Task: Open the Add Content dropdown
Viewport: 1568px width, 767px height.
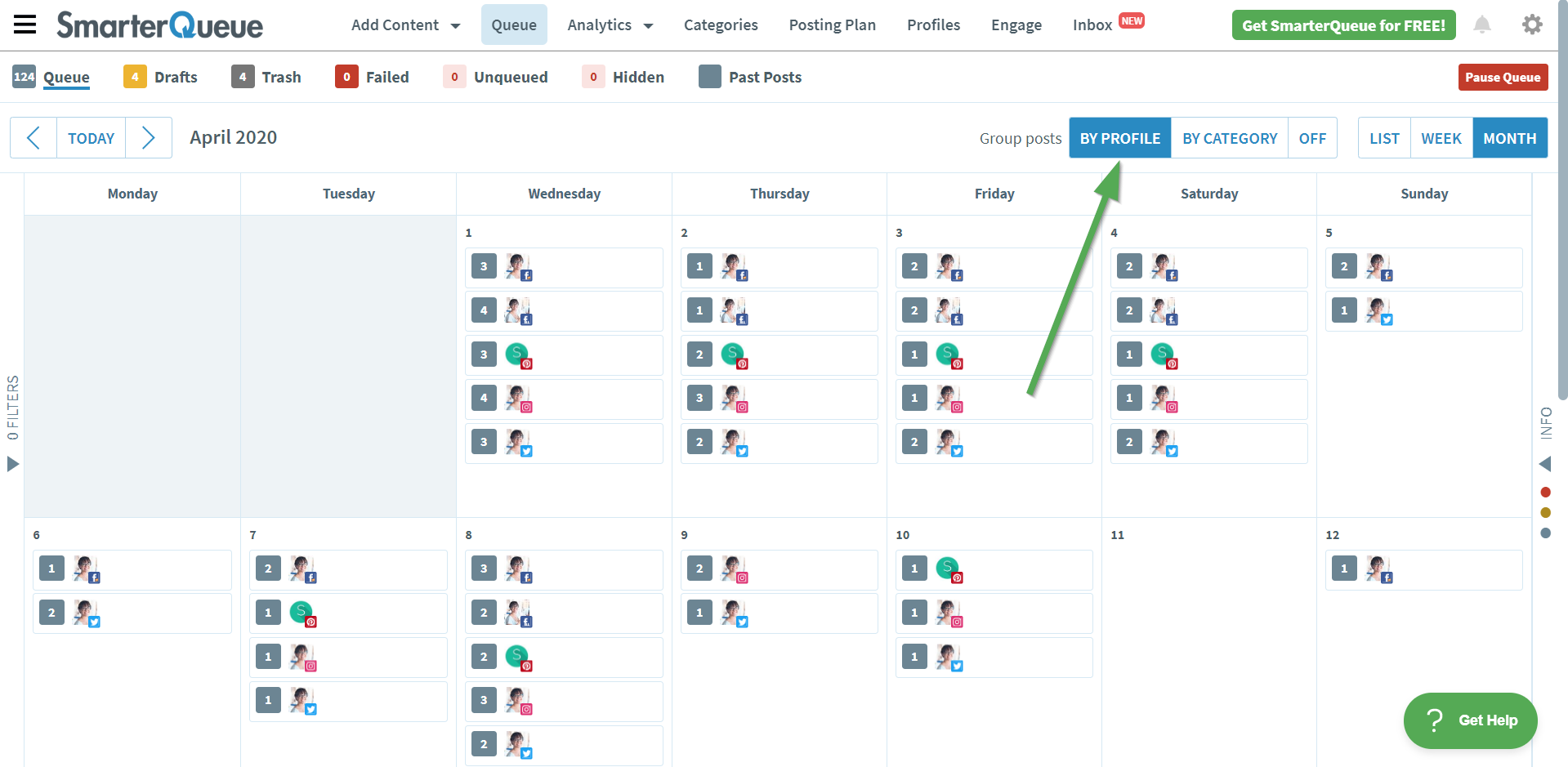Action: (x=404, y=25)
